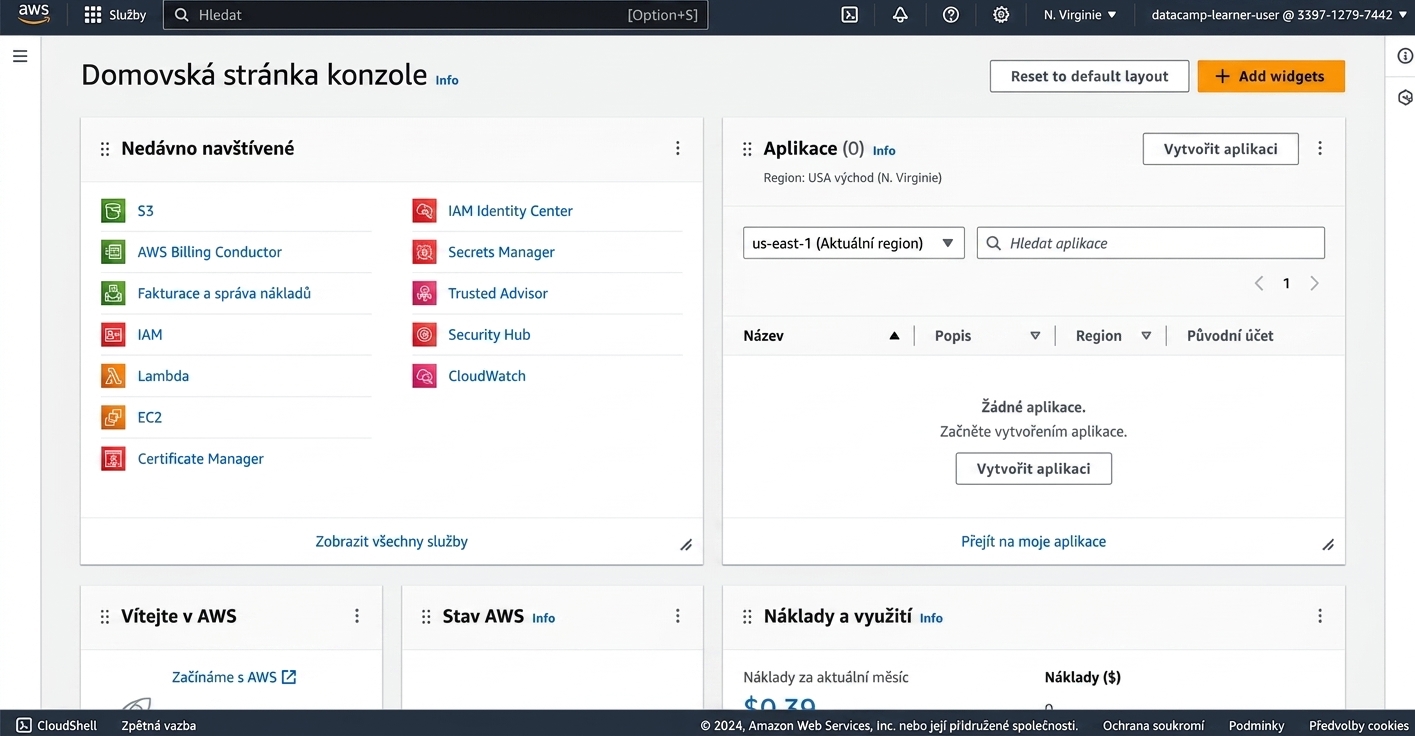Expand the us-east-1 (Aktuální region) dropdown
The width and height of the screenshot is (1415, 736).
(853, 243)
